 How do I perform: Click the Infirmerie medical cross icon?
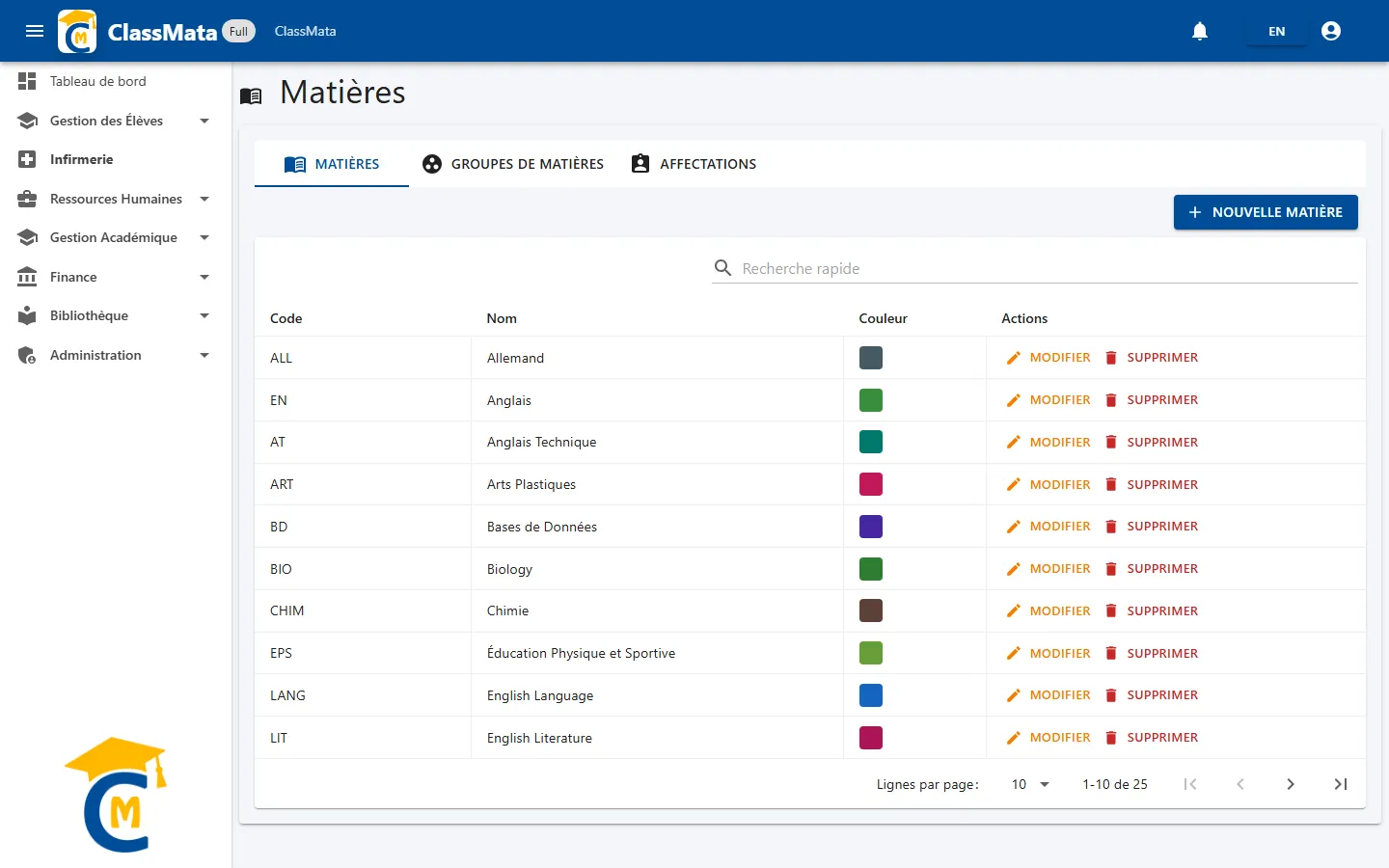click(x=27, y=159)
